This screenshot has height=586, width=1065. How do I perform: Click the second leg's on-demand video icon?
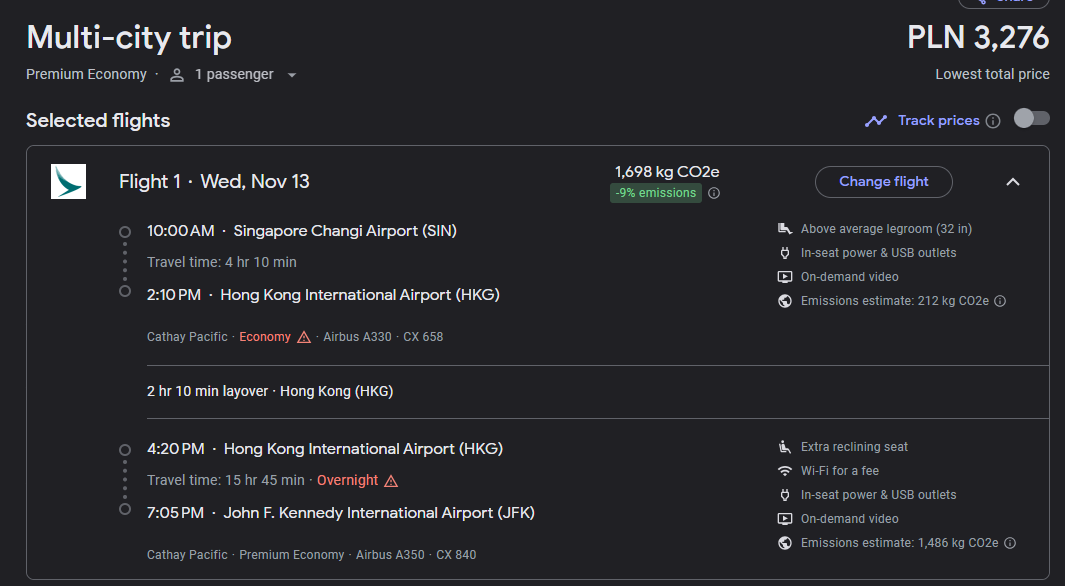pyautogui.click(x=784, y=519)
